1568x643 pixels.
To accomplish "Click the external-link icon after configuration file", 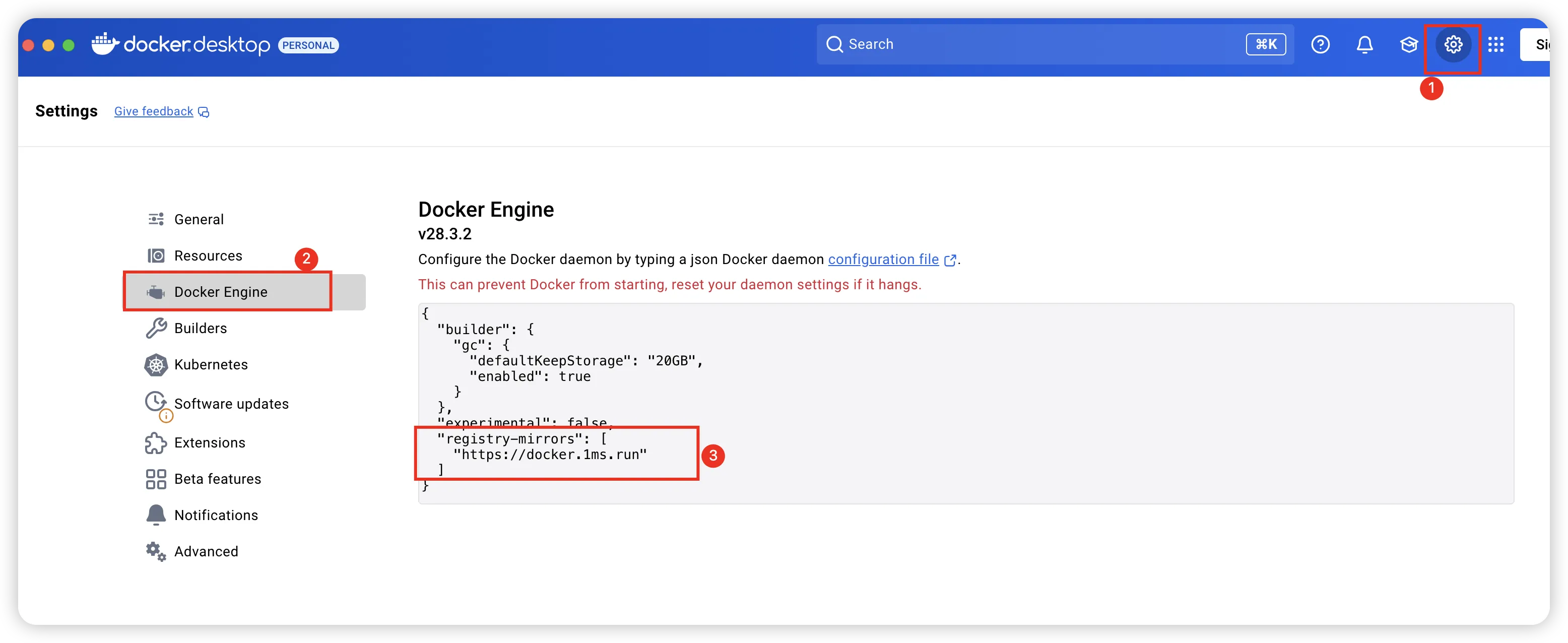I will click(x=950, y=261).
